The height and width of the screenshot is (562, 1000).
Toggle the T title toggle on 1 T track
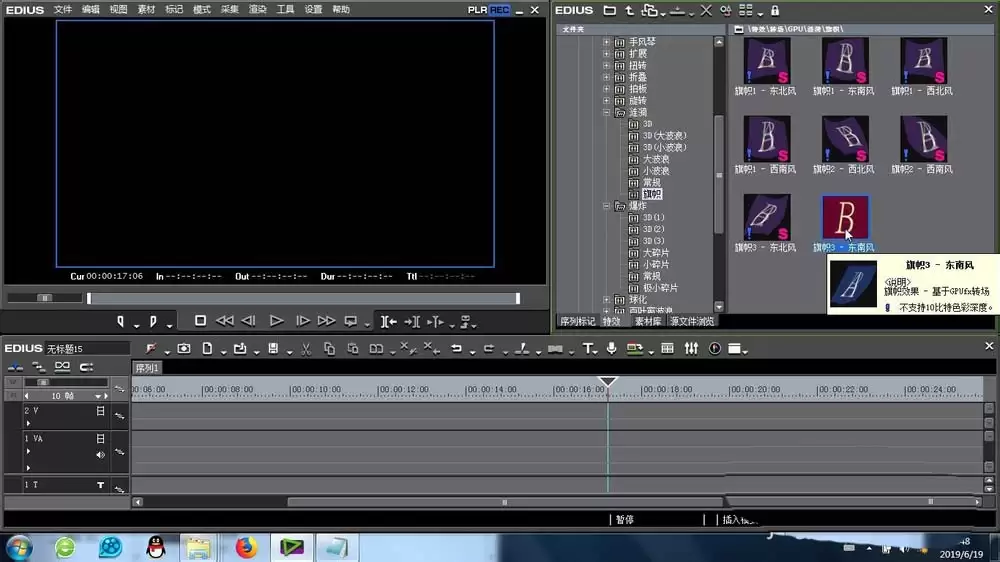coord(100,485)
